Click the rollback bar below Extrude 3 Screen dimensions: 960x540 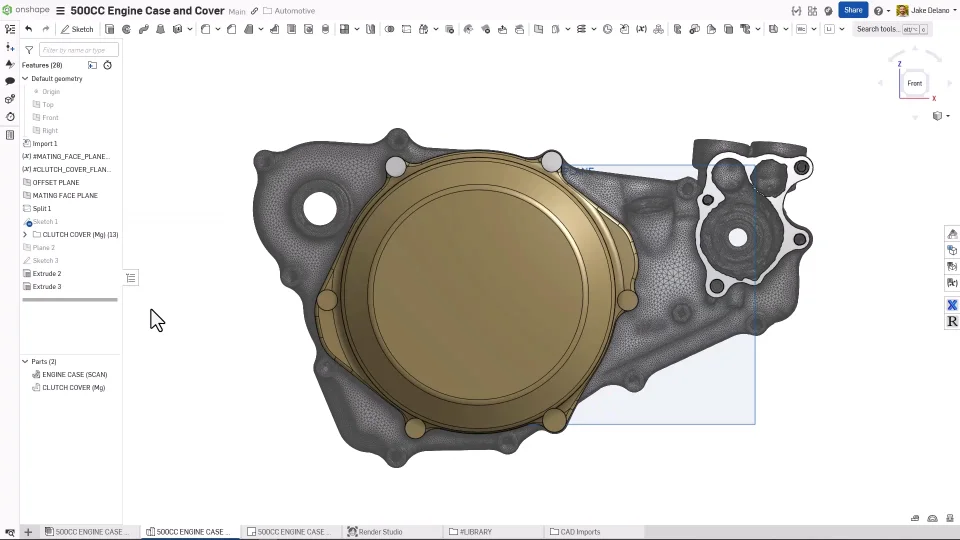pyautogui.click(x=70, y=299)
